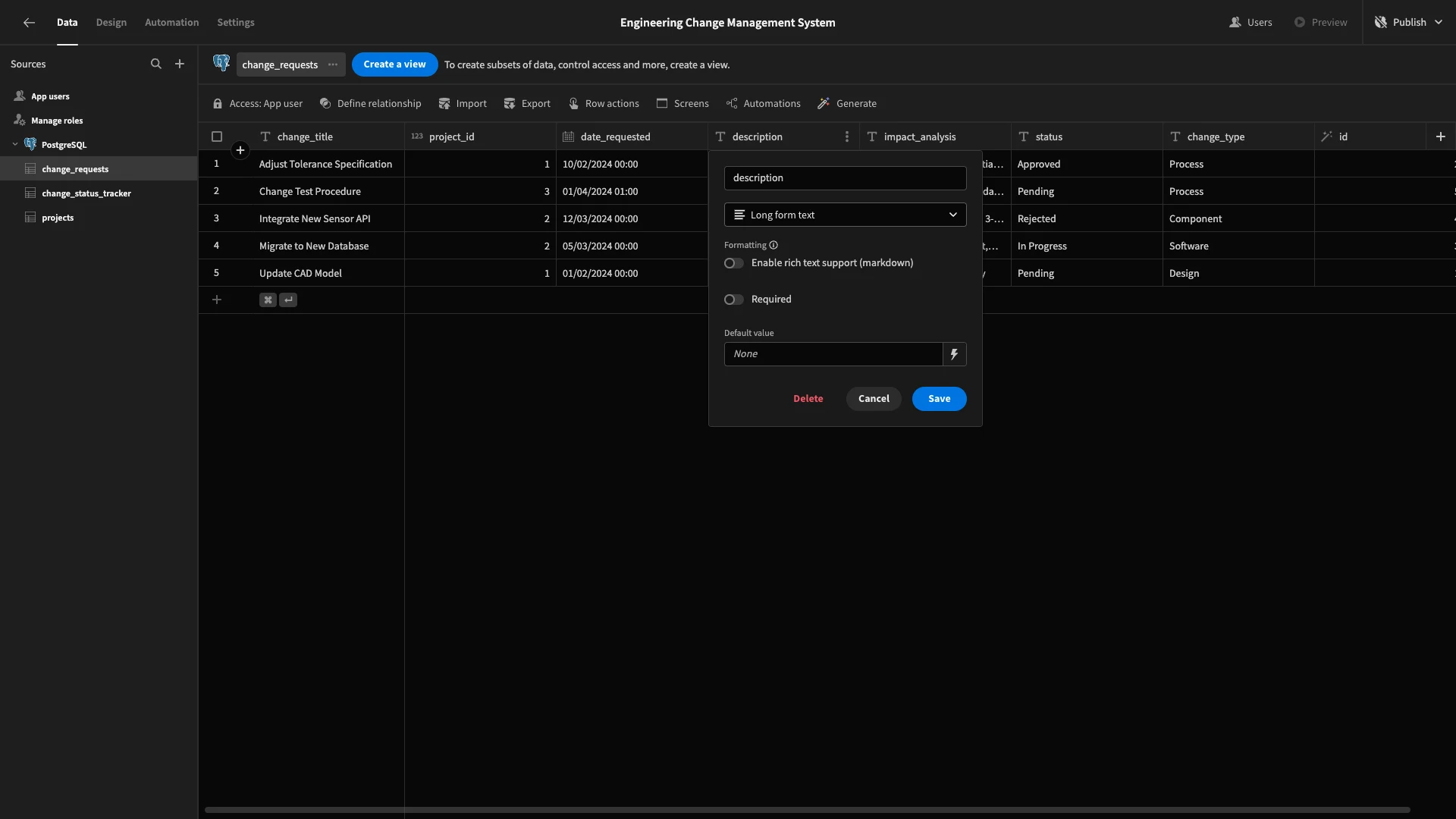Click the Formatting info icon
Screen dimensions: 1456x819
[773, 246]
